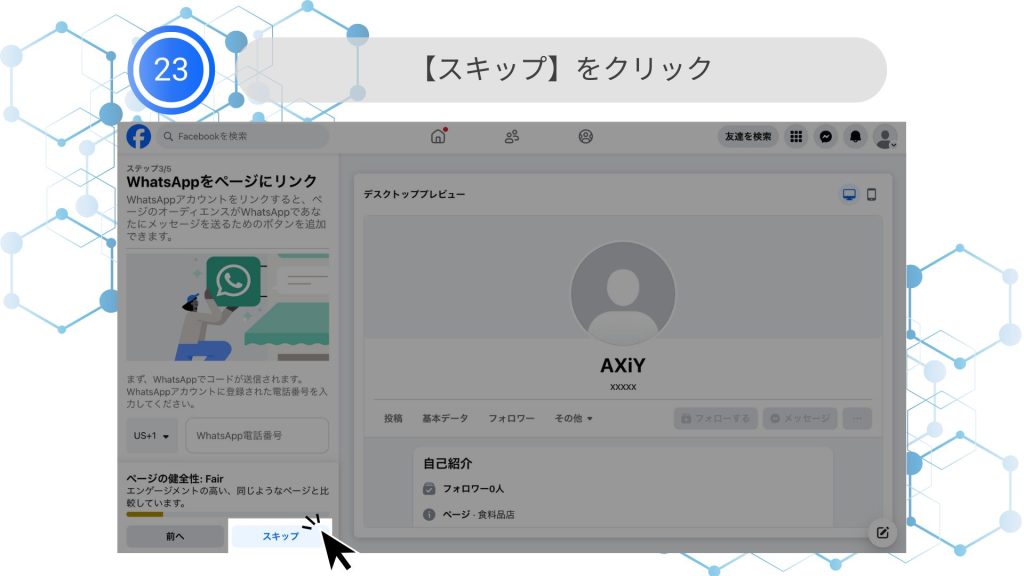Switch to mobile preview mode
Screen dimensions: 1024x576
click(871, 194)
